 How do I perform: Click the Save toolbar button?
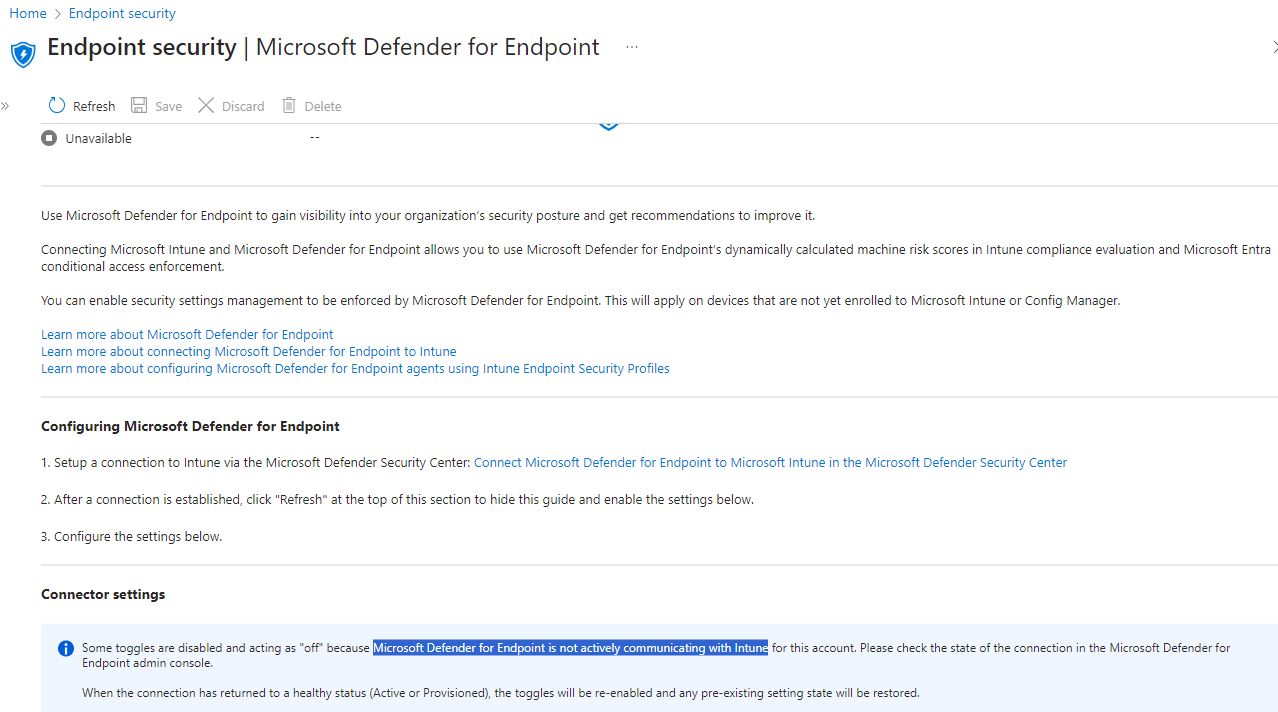click(157, 106)
